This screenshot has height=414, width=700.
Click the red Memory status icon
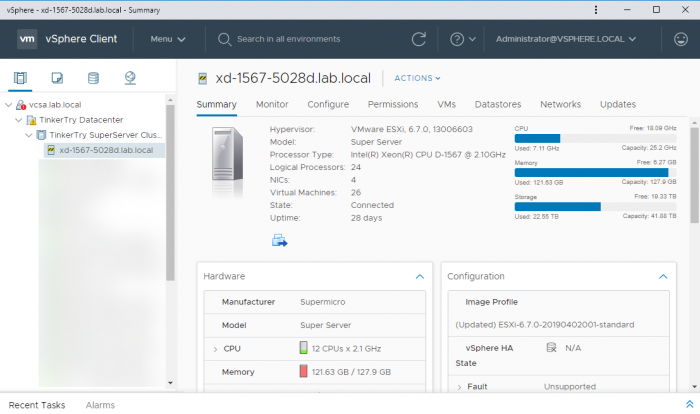click(303, 371)
